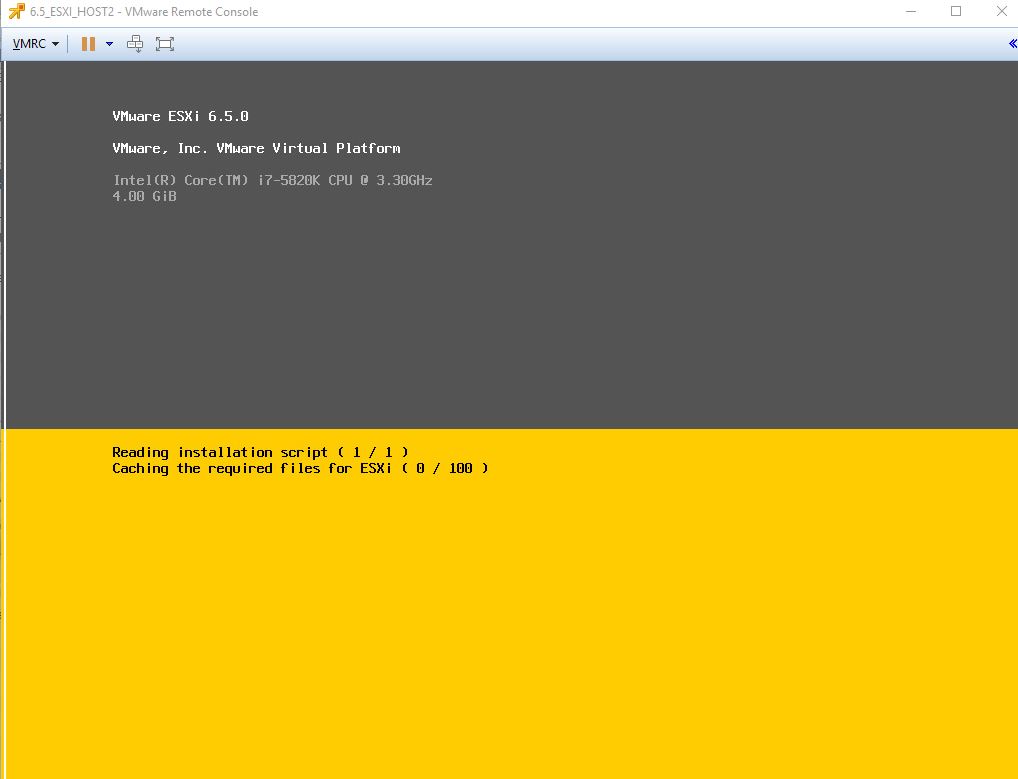This screenshot has height=779, width=1018.
Task: Expand the power options arrow beside pause
Action: [x=109, y=43]
